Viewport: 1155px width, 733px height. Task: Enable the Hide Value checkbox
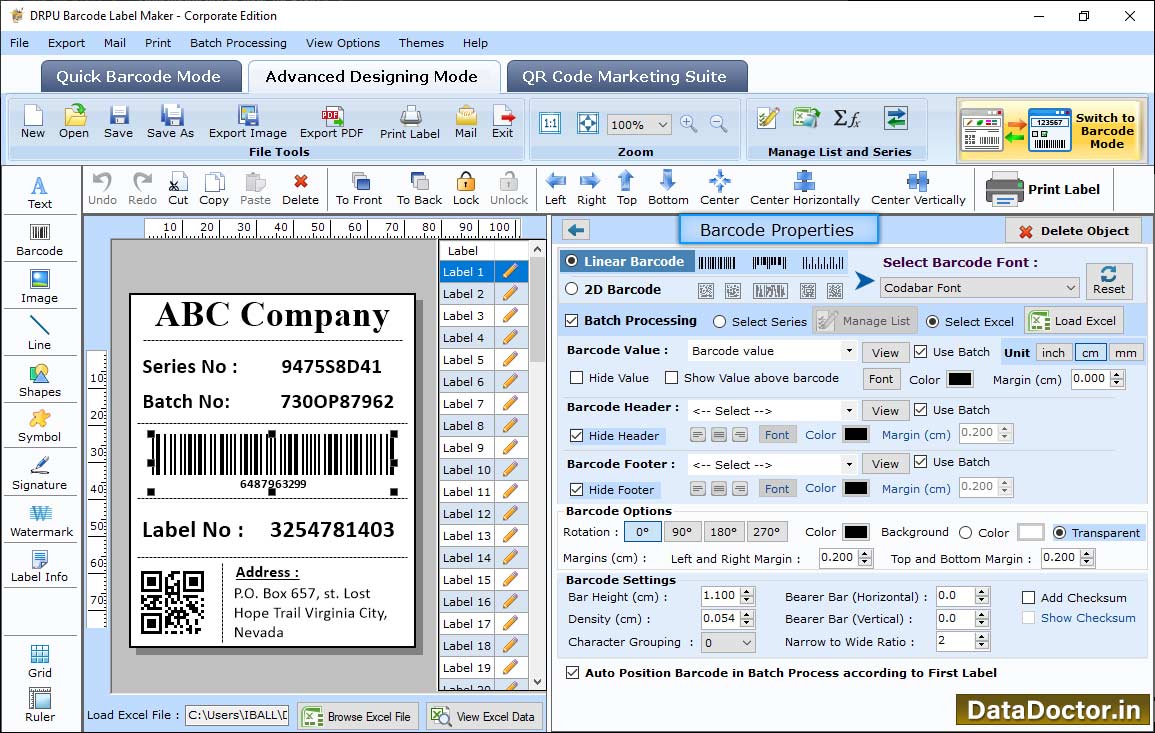tap(577, 378)
